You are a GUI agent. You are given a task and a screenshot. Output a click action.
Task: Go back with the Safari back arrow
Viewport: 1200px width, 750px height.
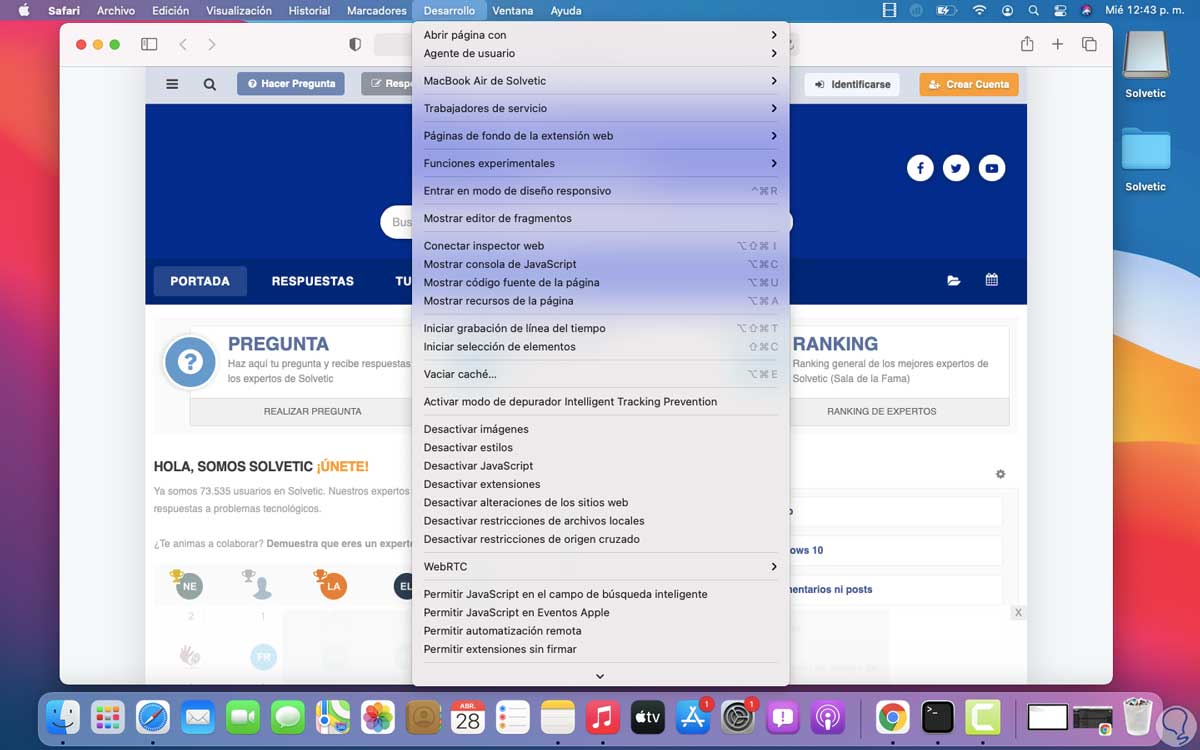pyautogui.click(x=183, y=45)
